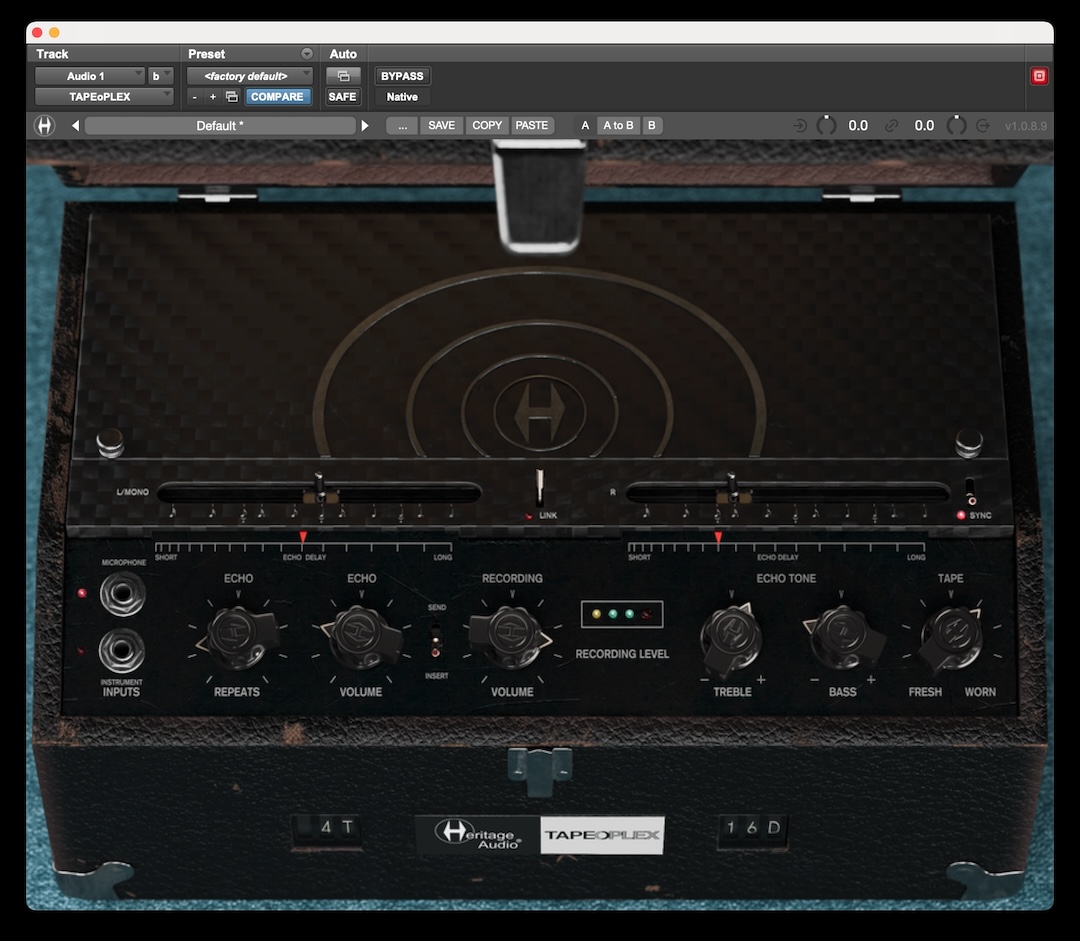Click the Echo Tone Treble knob
This screenshot has width=1080, height=941.
pos(731,639)
